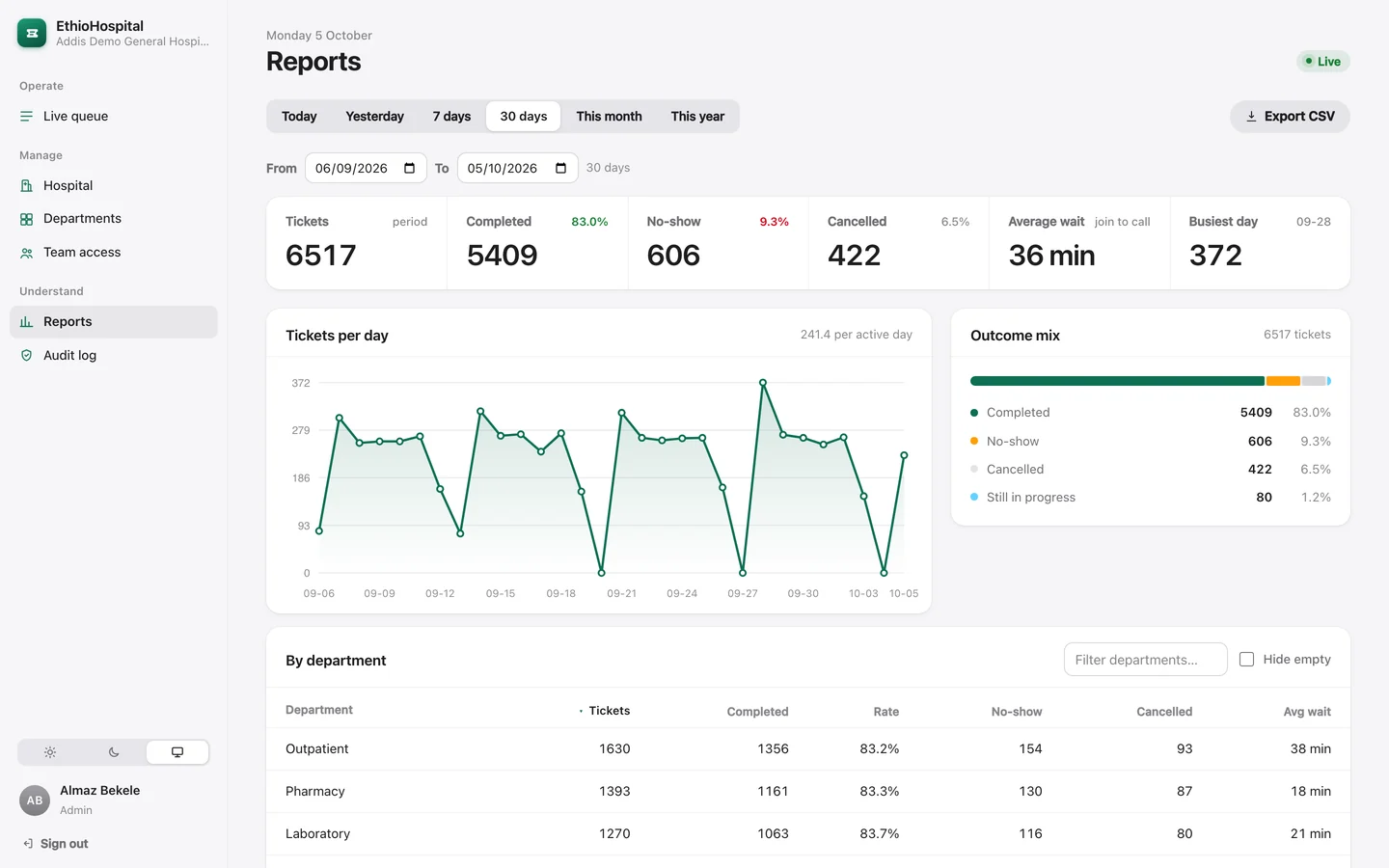Click the Live status badge

click(x=1322, y=62)
